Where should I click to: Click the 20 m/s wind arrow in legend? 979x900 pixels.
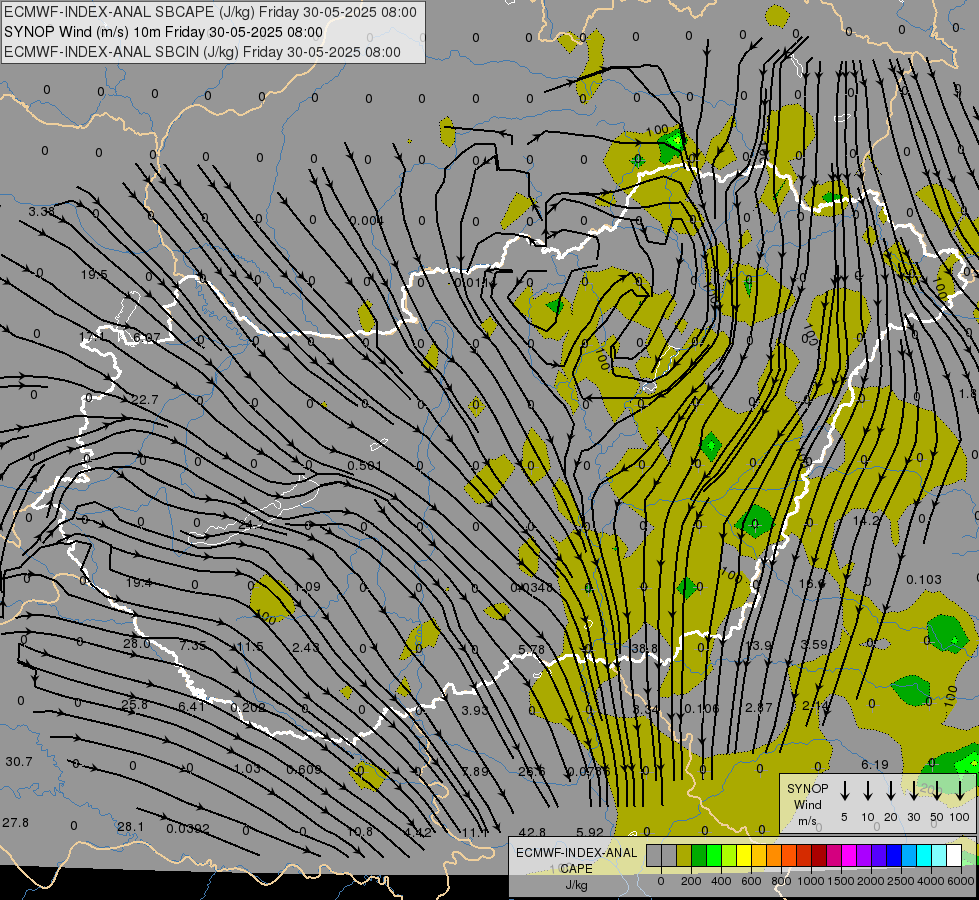point(891,791)
